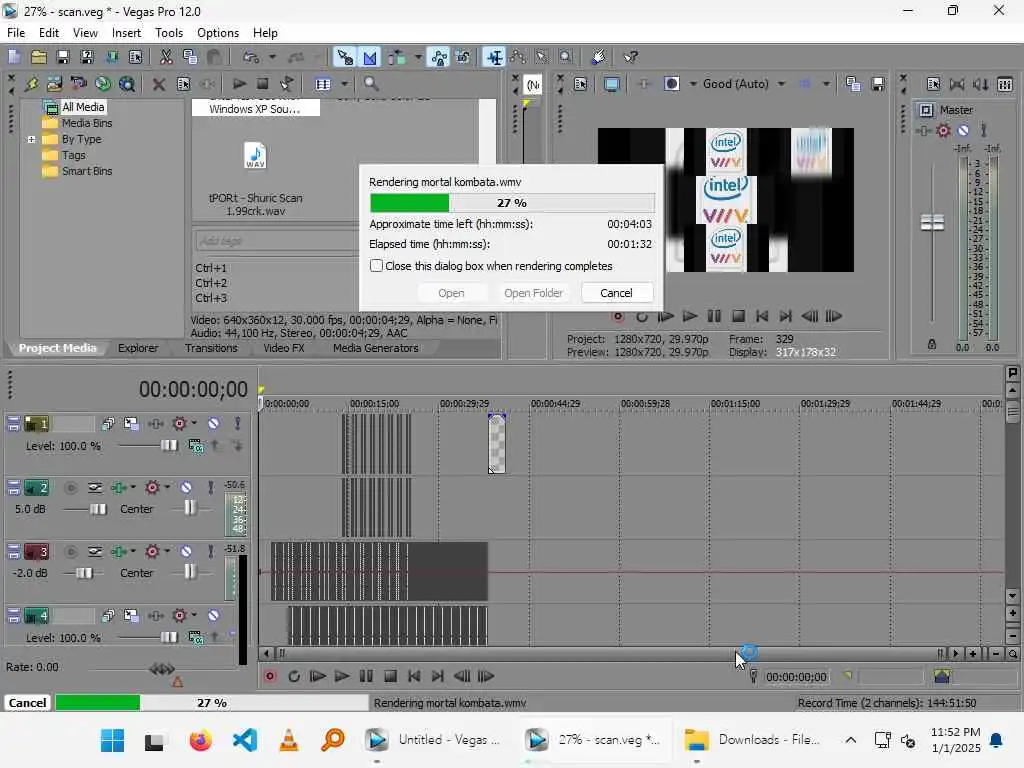The width and height of the screenshot is (1024, 768).
Task: Click the red X remove media icon
Action: point(158,84)
